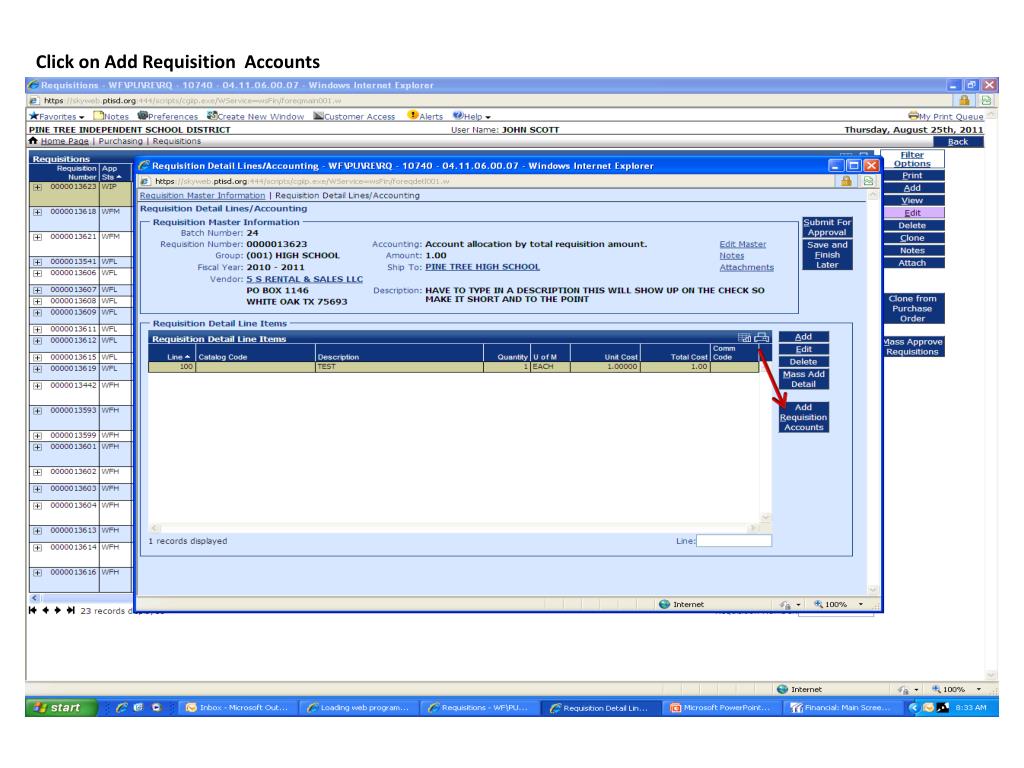Image resolution: width=1024 pixels, height=768 pixels.
Task: Click Mass Approve Requisitions button
Action: tap(912, 347)
